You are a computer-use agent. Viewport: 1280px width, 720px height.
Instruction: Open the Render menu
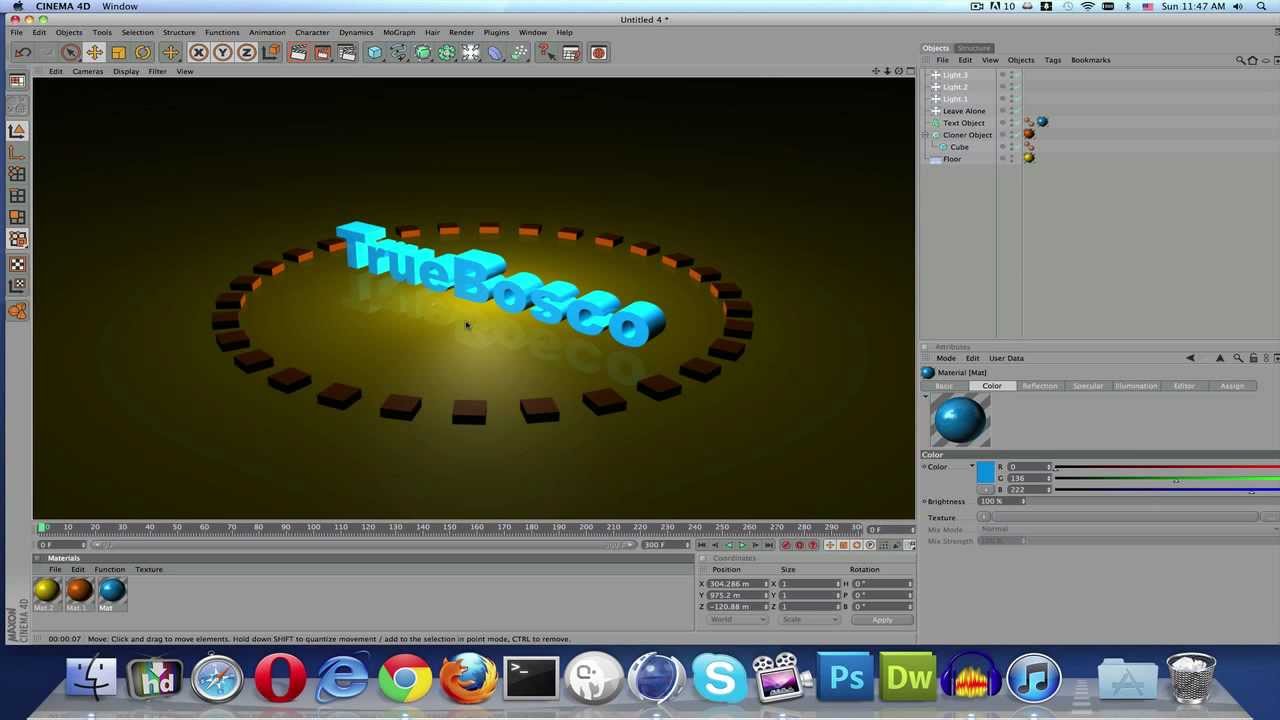[461, 32]
